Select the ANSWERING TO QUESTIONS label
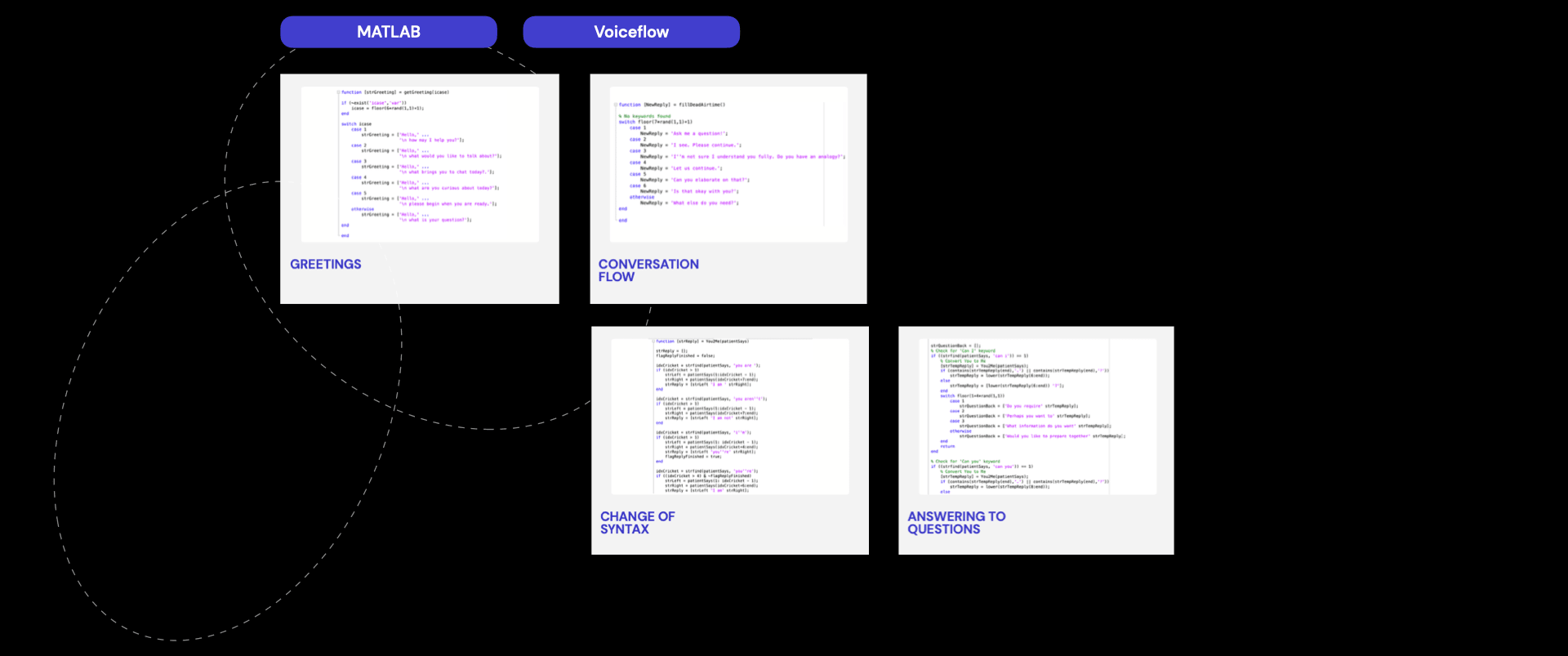Screen dimensions: 1568x656 (x=956, y=523)
